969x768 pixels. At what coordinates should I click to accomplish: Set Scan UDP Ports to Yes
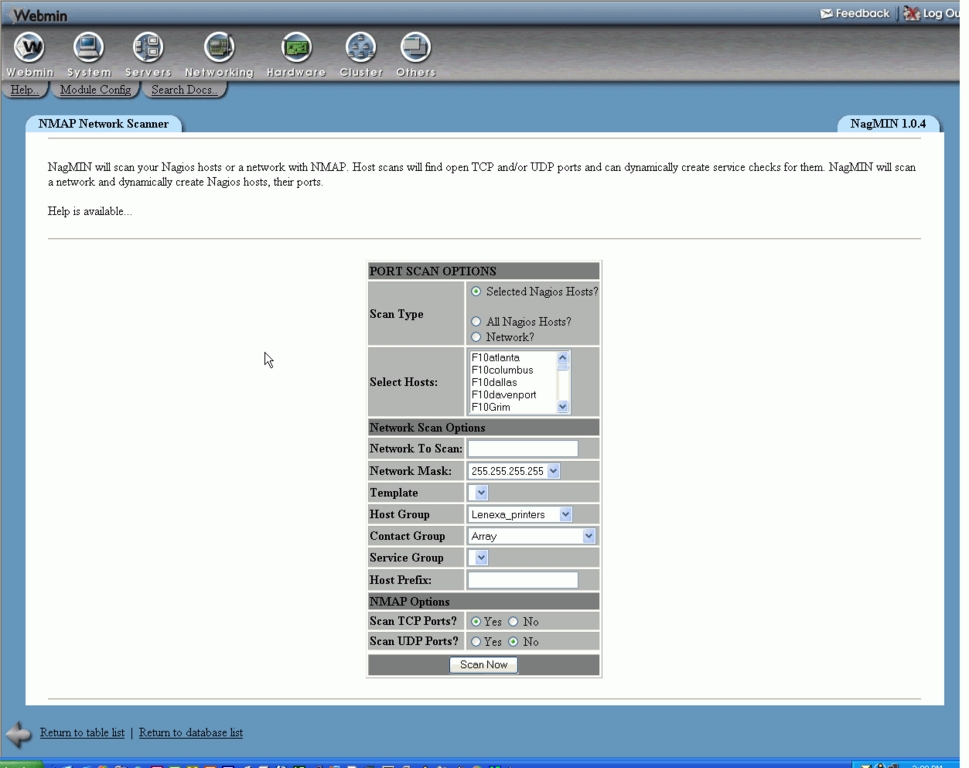476,642
